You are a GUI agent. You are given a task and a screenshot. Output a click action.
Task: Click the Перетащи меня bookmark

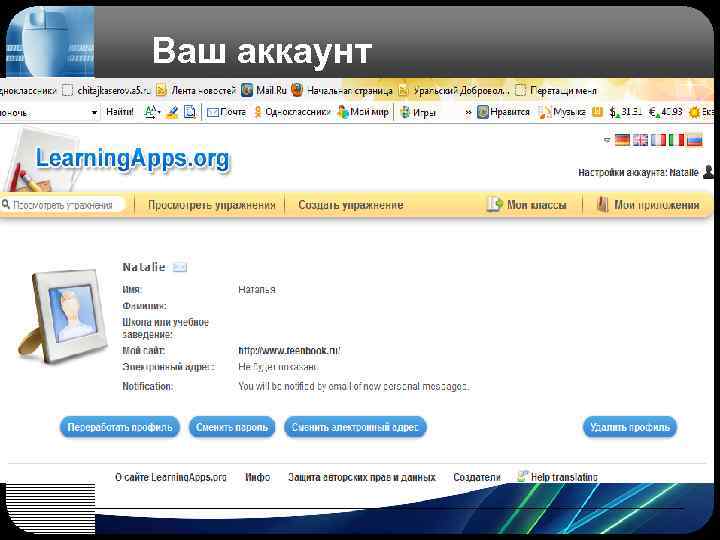[556, 90]
